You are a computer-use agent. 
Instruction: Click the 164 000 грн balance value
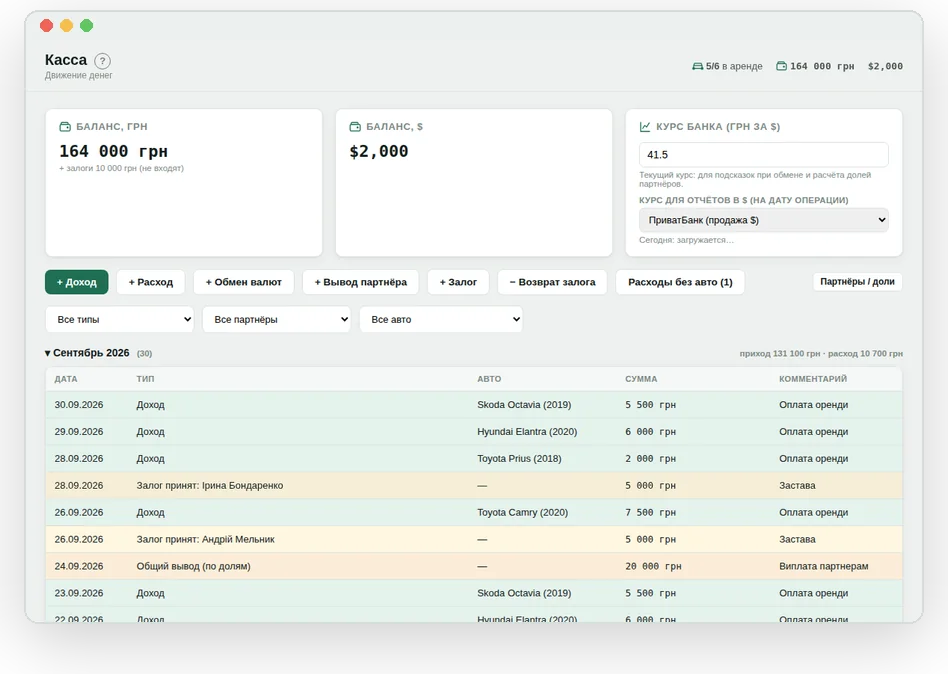(x=113, y=151)
